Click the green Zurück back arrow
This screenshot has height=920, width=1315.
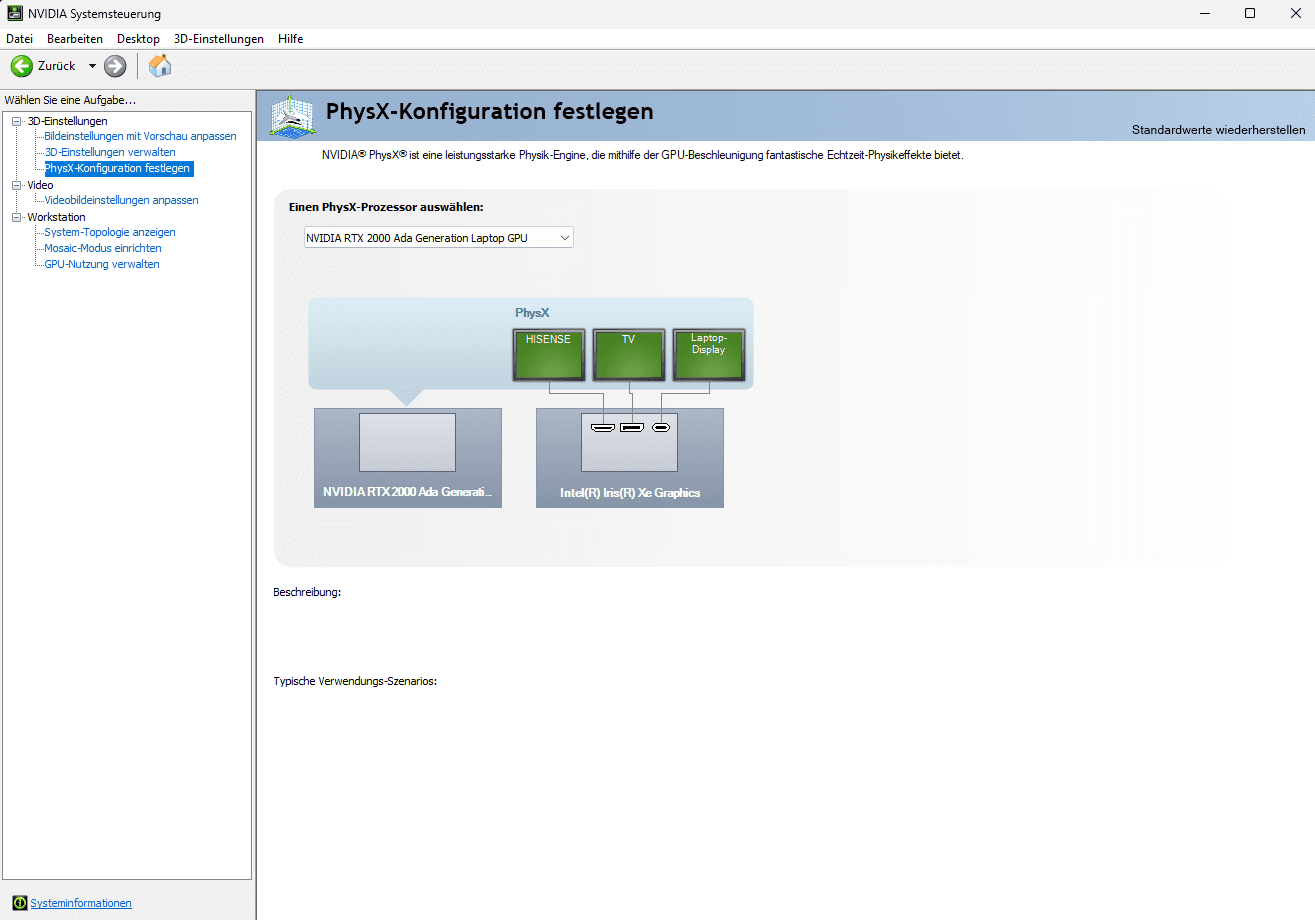pos(21,66)
